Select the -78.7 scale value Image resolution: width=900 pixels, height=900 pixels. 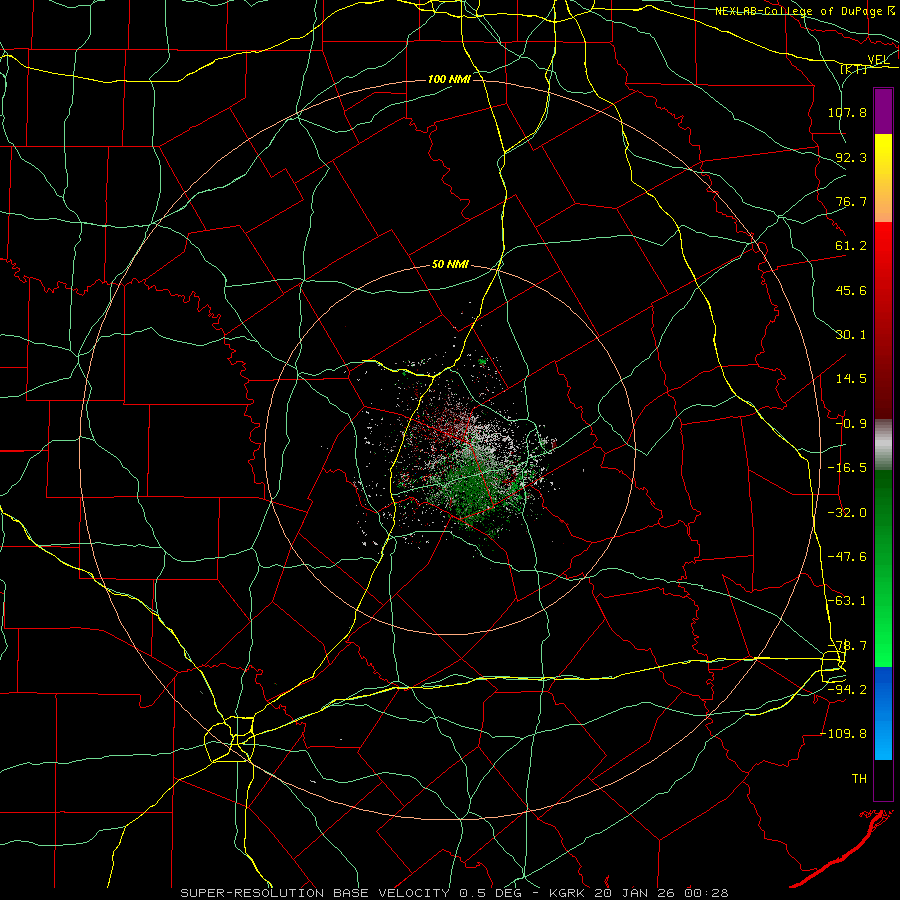click(x=847, y=646)
